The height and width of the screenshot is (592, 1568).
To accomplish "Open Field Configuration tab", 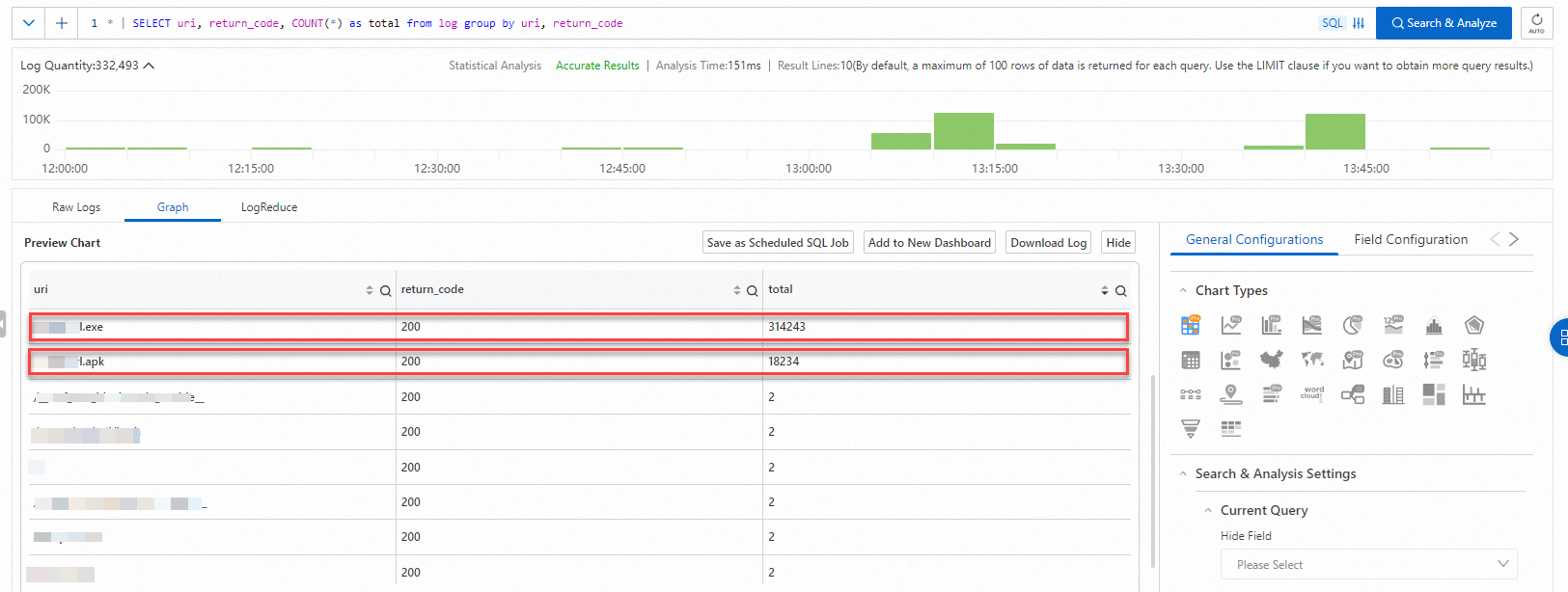I will click(1411, 239).
